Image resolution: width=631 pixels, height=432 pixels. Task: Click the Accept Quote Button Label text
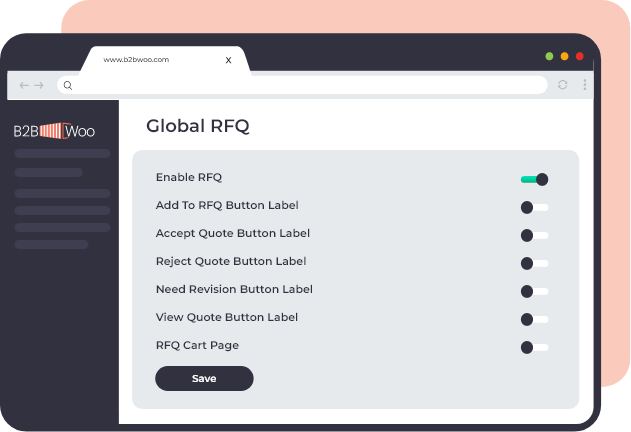(233, 234)
